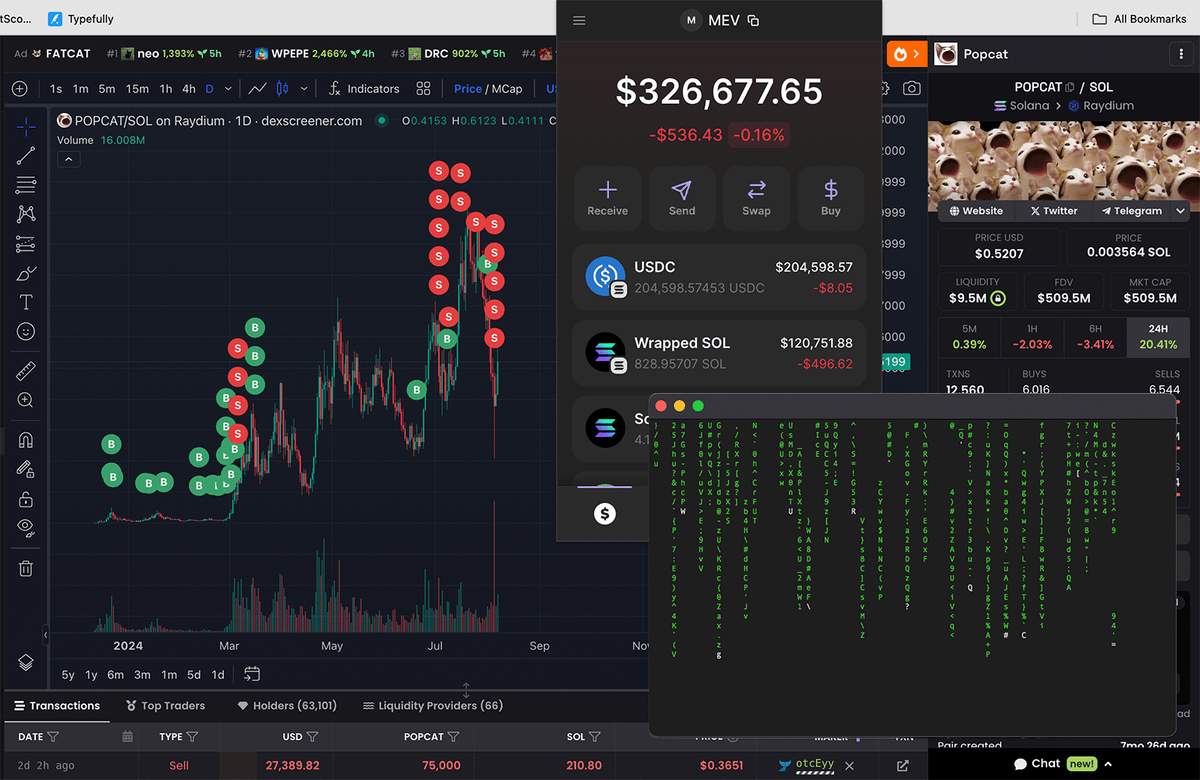Expand more social links chevron
The height and width of the screenshot is (780, 1200).
tap(1180, 211)
